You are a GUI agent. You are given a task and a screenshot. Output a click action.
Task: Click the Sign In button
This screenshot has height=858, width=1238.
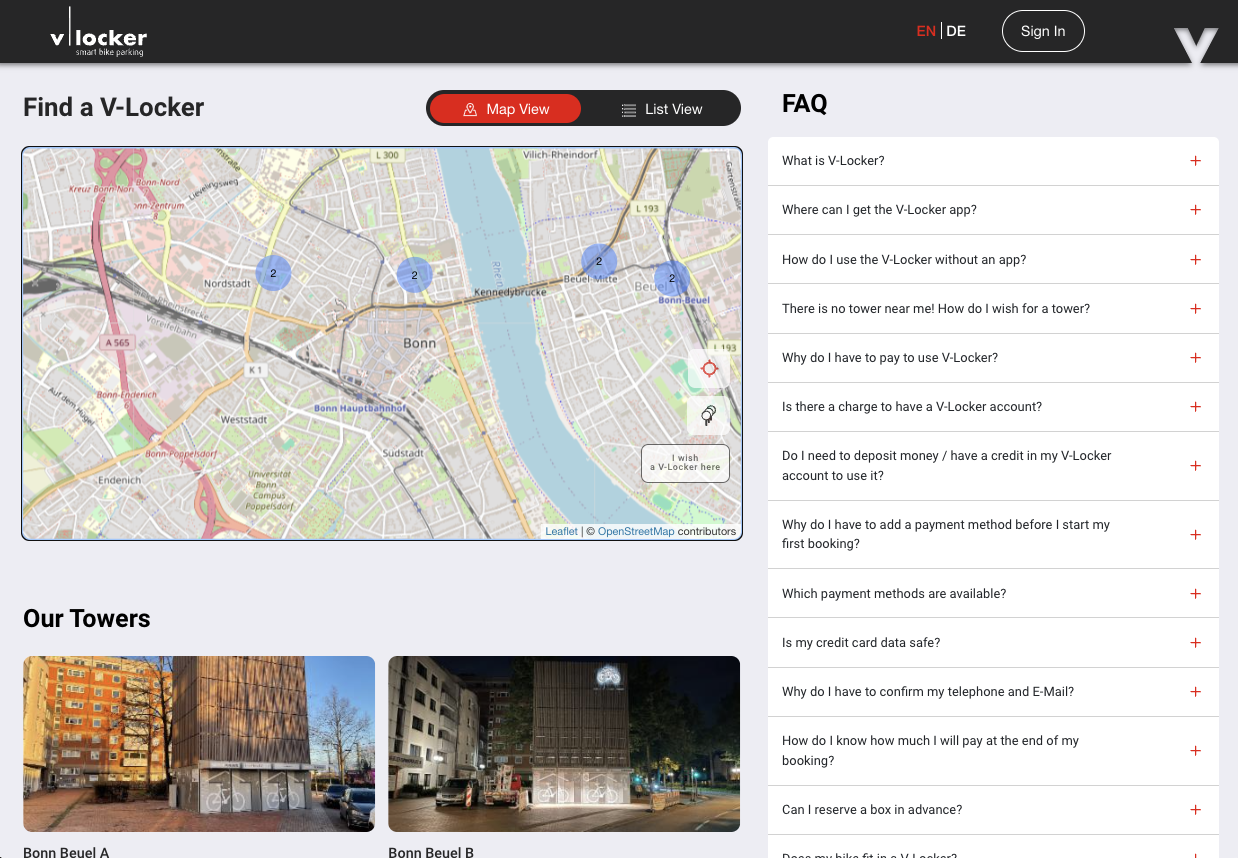(1043, 31)
